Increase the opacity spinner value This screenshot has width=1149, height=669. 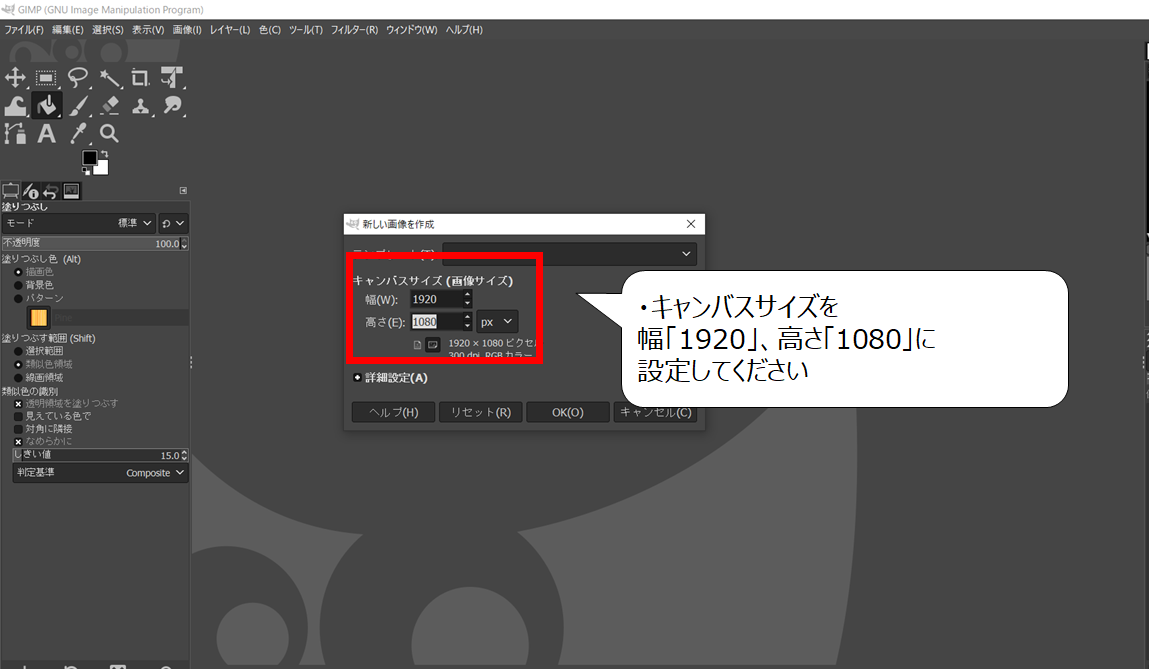pyautogui.click(x=184, y=240)
